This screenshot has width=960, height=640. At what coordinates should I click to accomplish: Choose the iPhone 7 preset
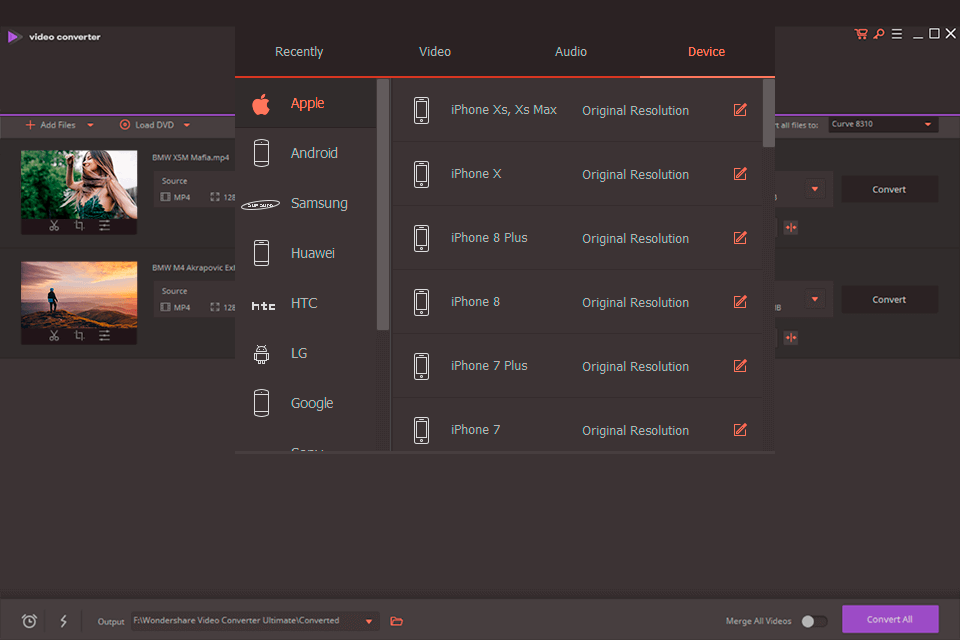click(x=577, y=425)
